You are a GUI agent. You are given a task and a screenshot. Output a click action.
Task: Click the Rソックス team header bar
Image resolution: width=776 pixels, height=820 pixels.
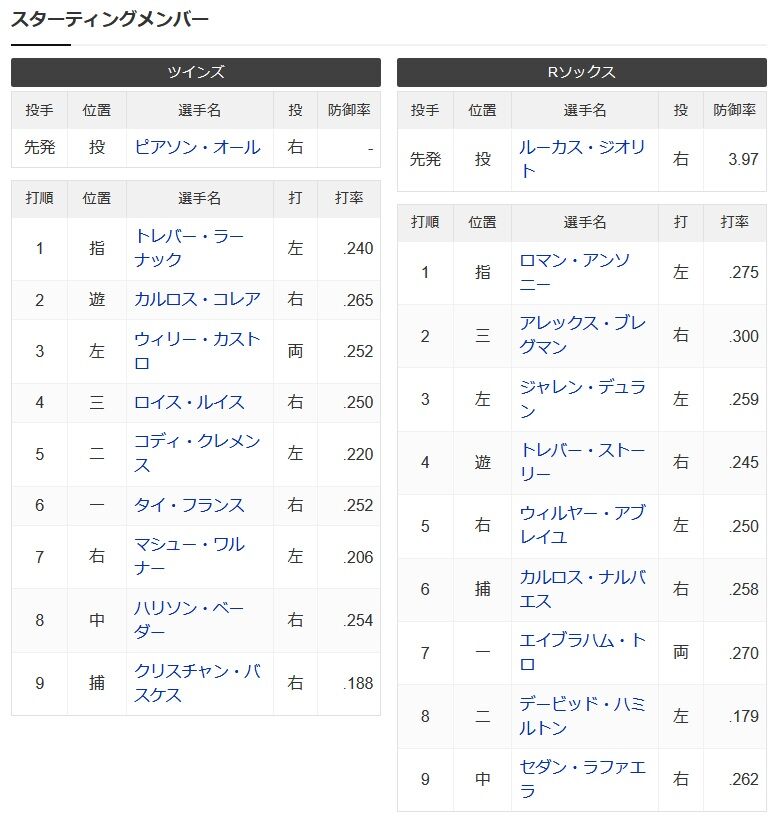581,72
